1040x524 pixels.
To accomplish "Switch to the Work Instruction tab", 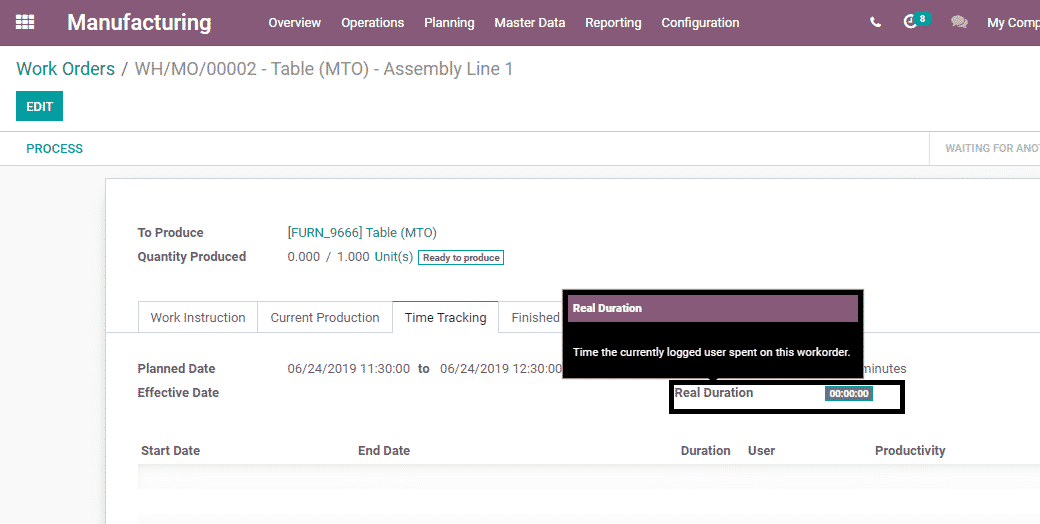I will 198,318.
